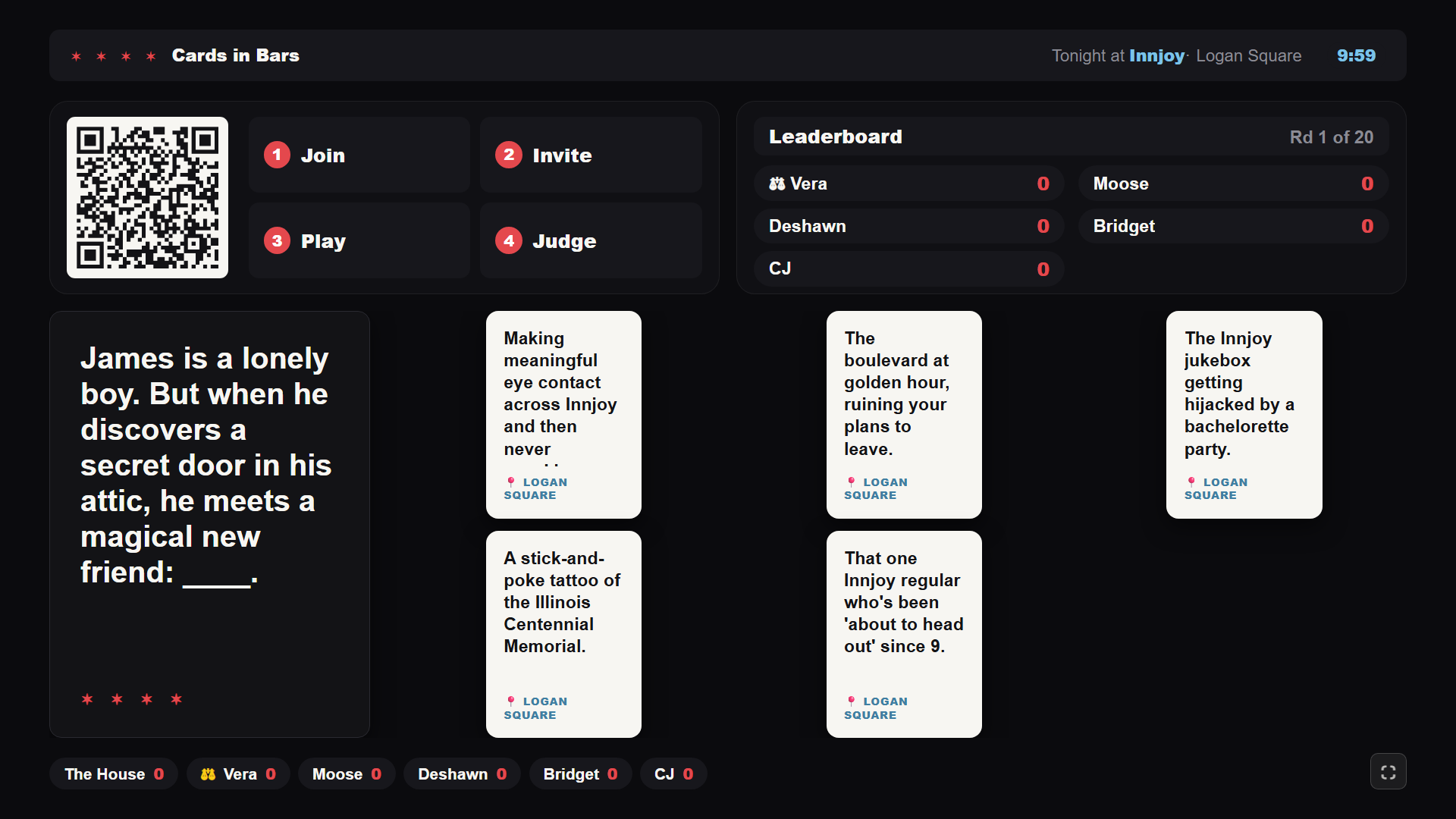Click the icon in Vera's bottom score chip
Screen dimensions: 1456x819
pos(208,774)
